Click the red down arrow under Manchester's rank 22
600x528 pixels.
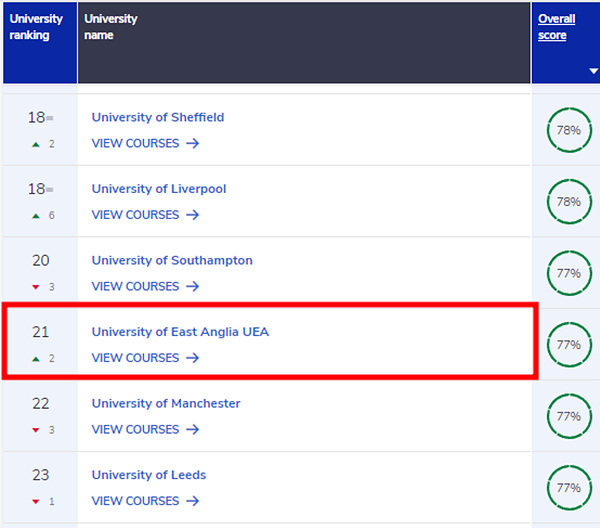pos(36,430)
